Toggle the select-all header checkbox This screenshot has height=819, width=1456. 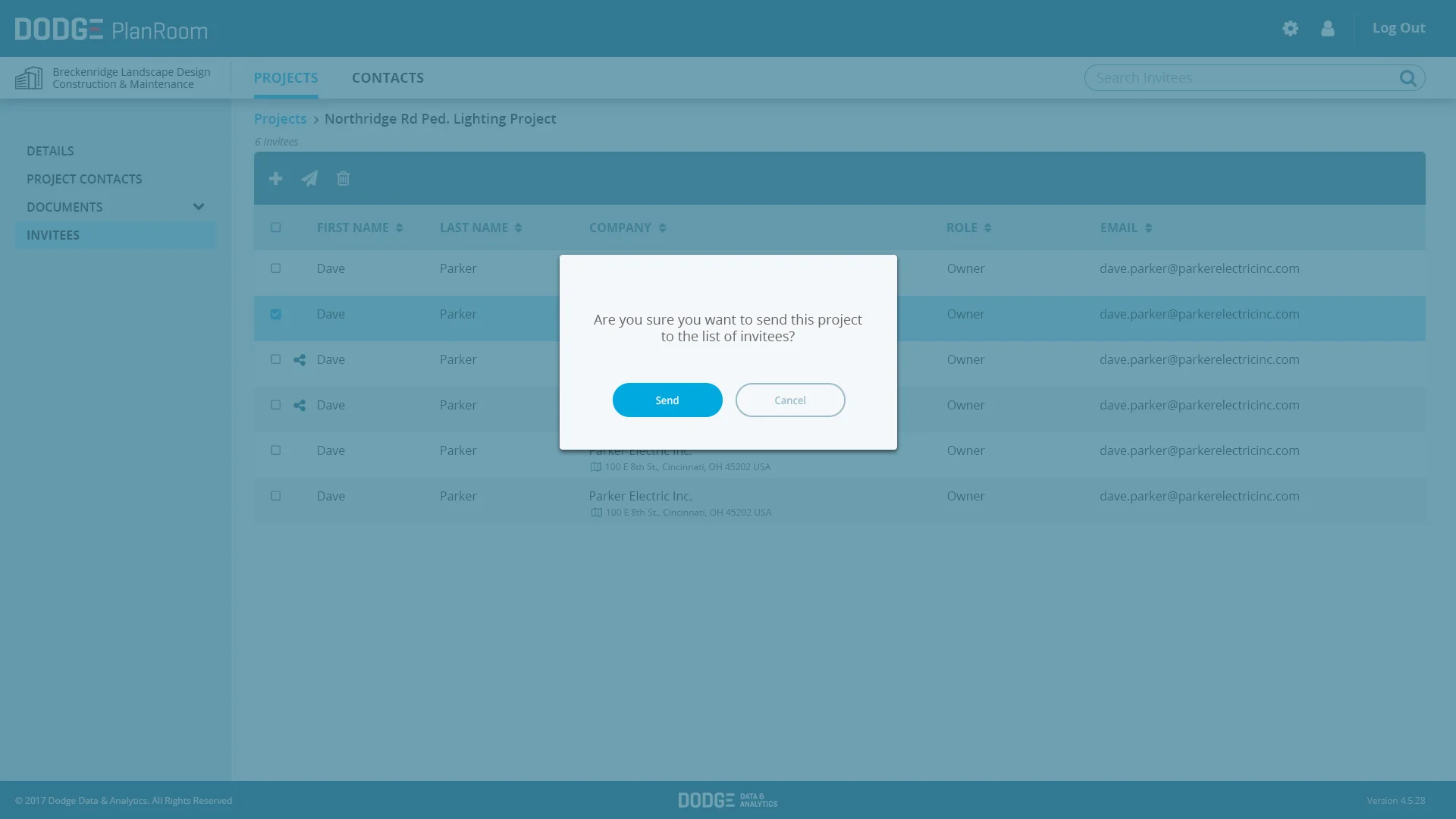(276, 227)
